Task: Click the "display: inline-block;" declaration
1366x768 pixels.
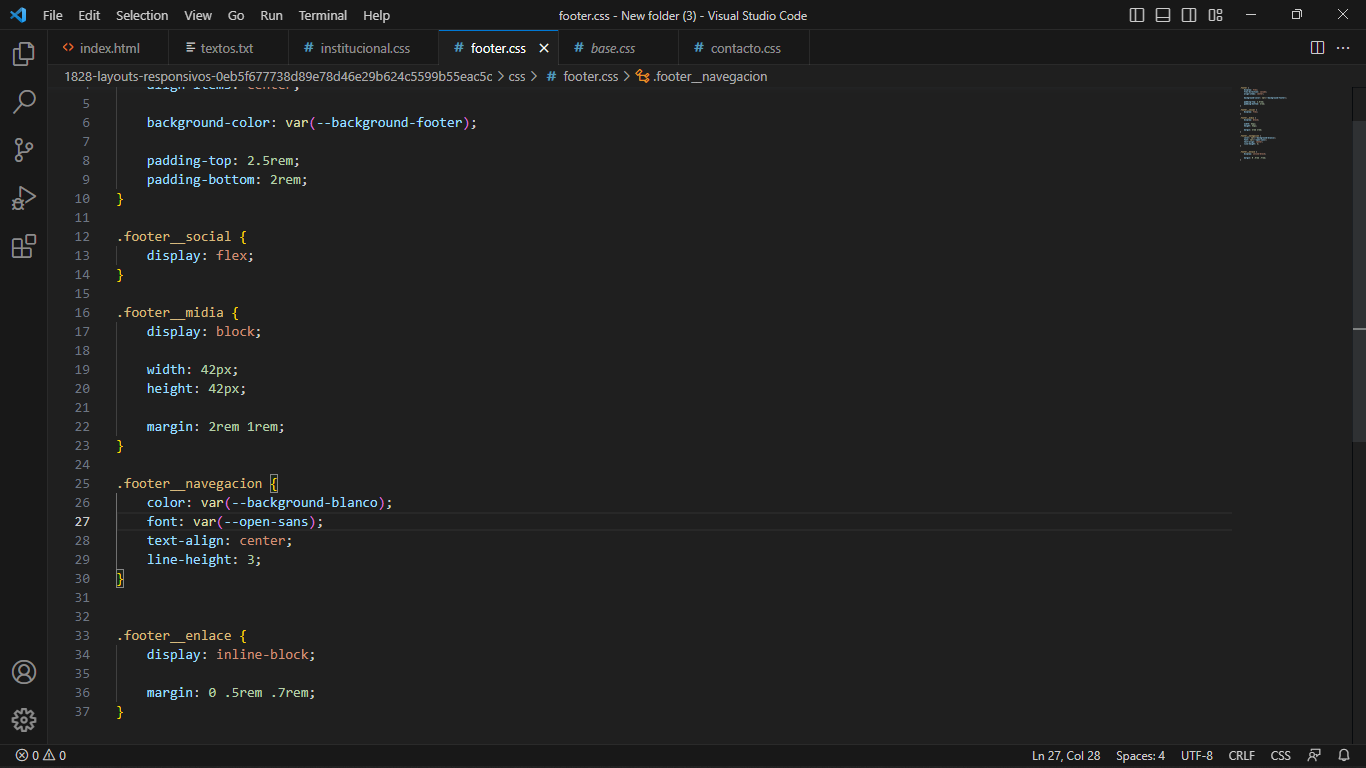Action: 231,655
